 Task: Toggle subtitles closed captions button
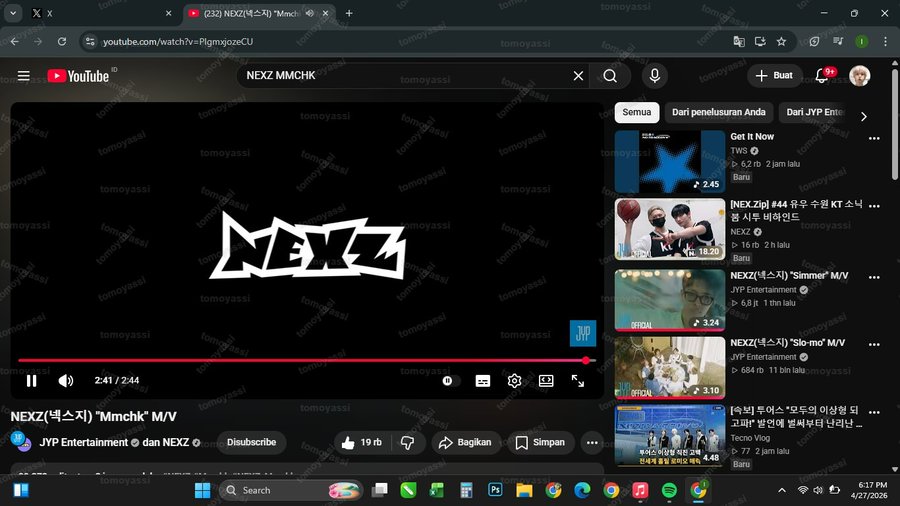click(483, 381)
